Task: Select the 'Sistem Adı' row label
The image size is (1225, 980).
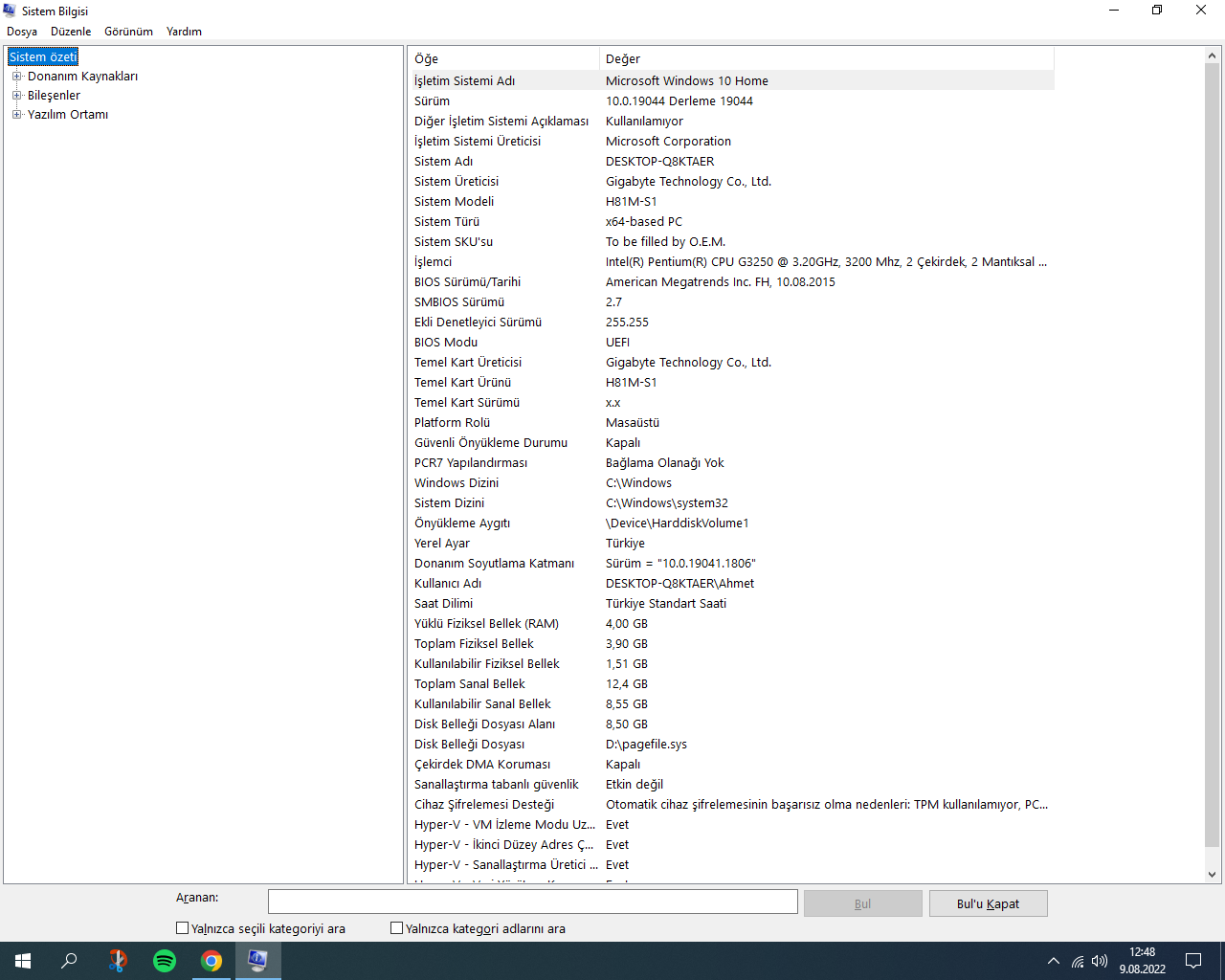Action: (443, 162)
